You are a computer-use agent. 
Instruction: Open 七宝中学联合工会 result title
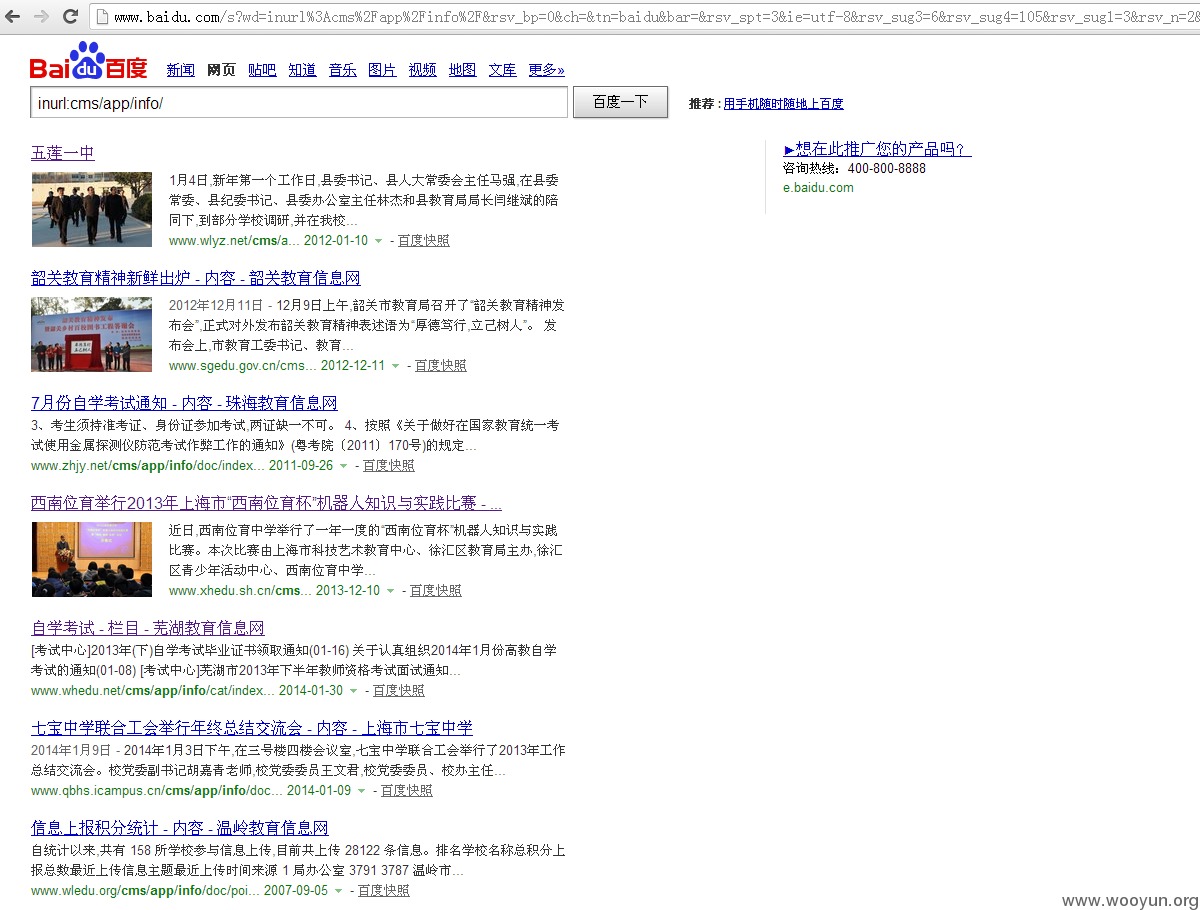[x=252, y=728]
